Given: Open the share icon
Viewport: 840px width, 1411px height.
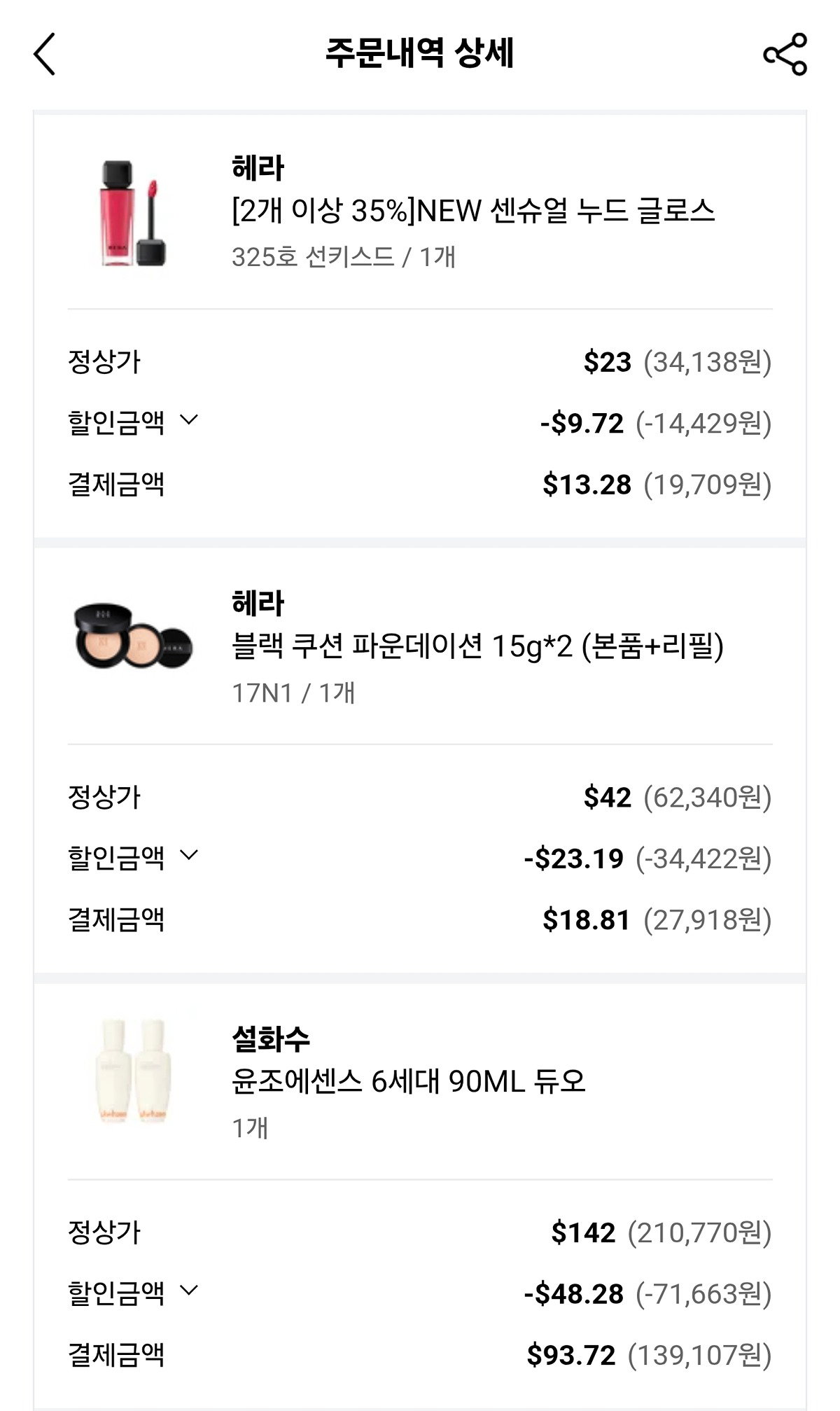Looking at the screenshot, I should pyautogui.click(x=785, y=54).
